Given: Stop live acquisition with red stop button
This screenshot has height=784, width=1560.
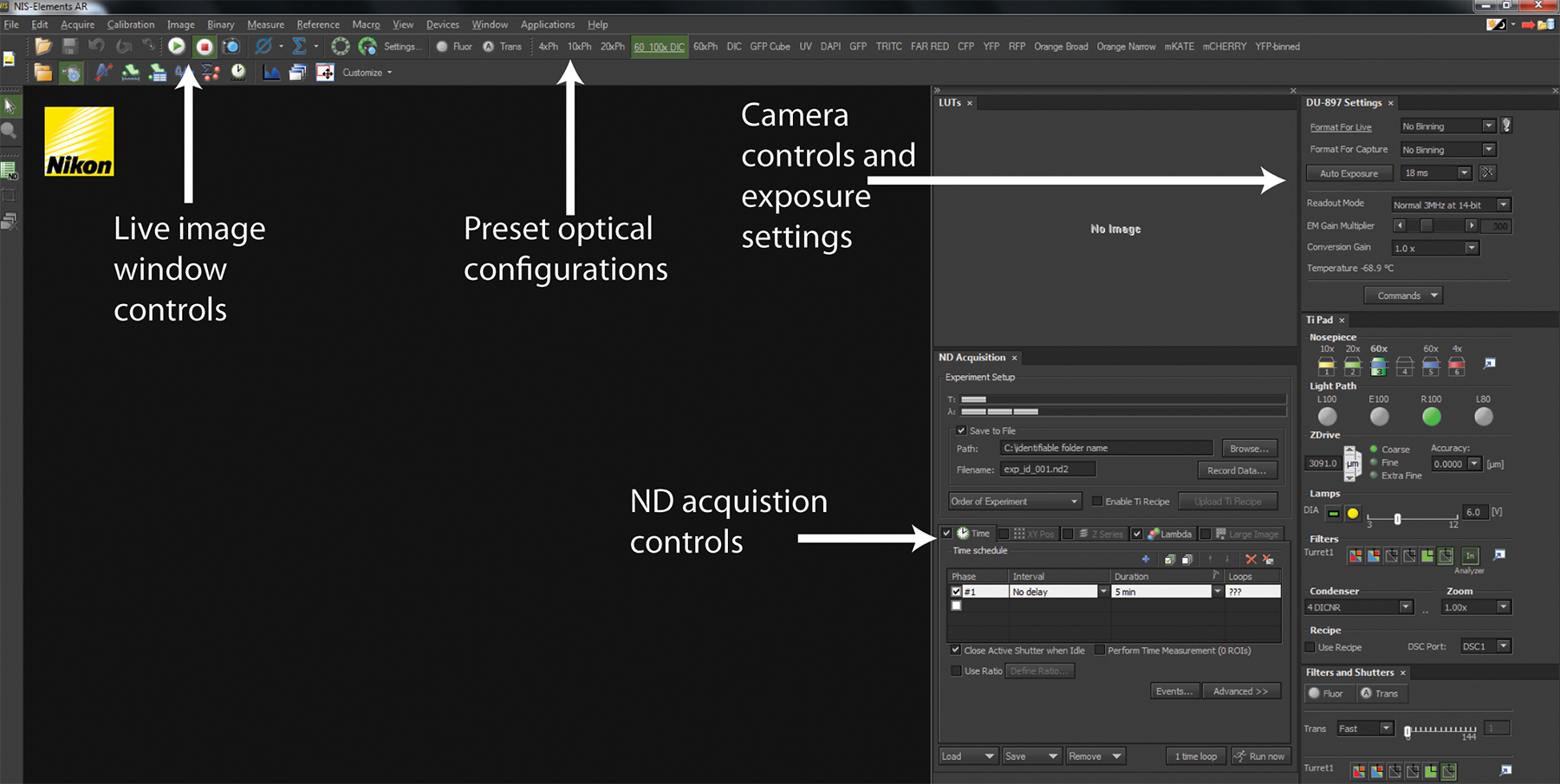Looking at the screenshot, I should tap(205, 47).
